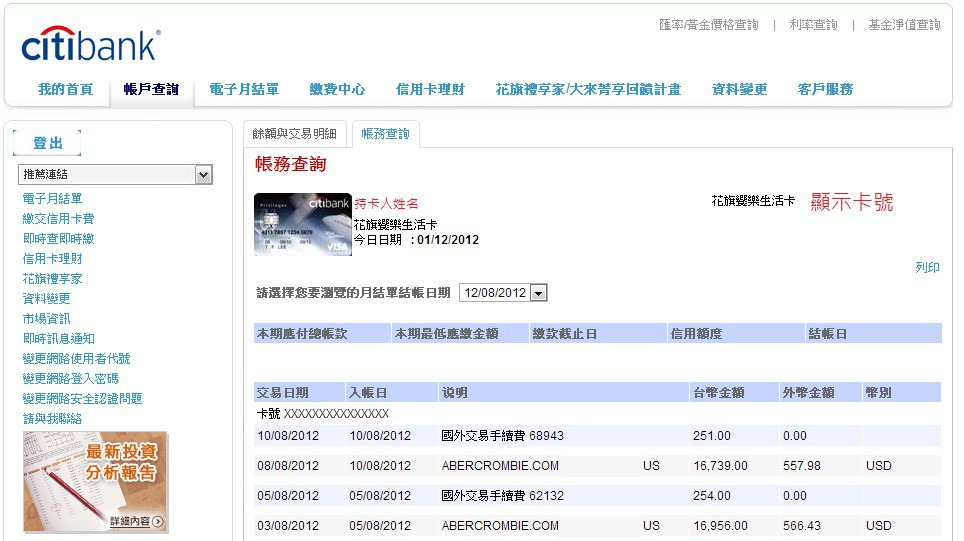Open sidebar link 資料變更

pyautogui.click(x=47, y=299)
